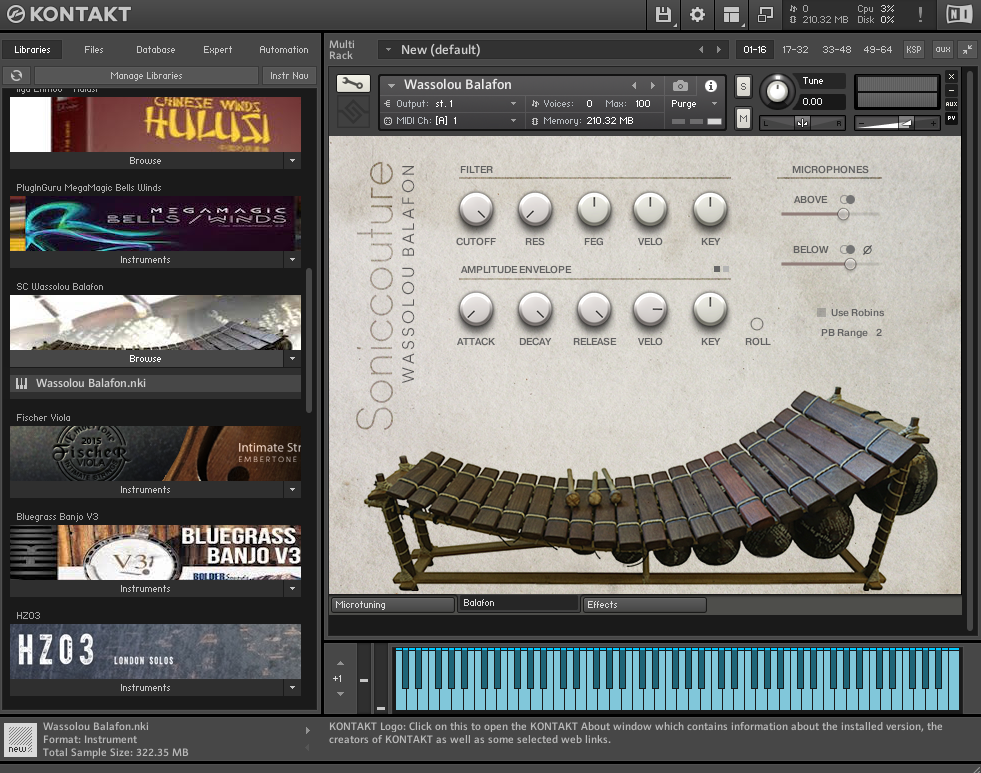Viewport: 981px width, 773px height.
Task: Click the minimized view icon in header
Action: coord(765,14)
